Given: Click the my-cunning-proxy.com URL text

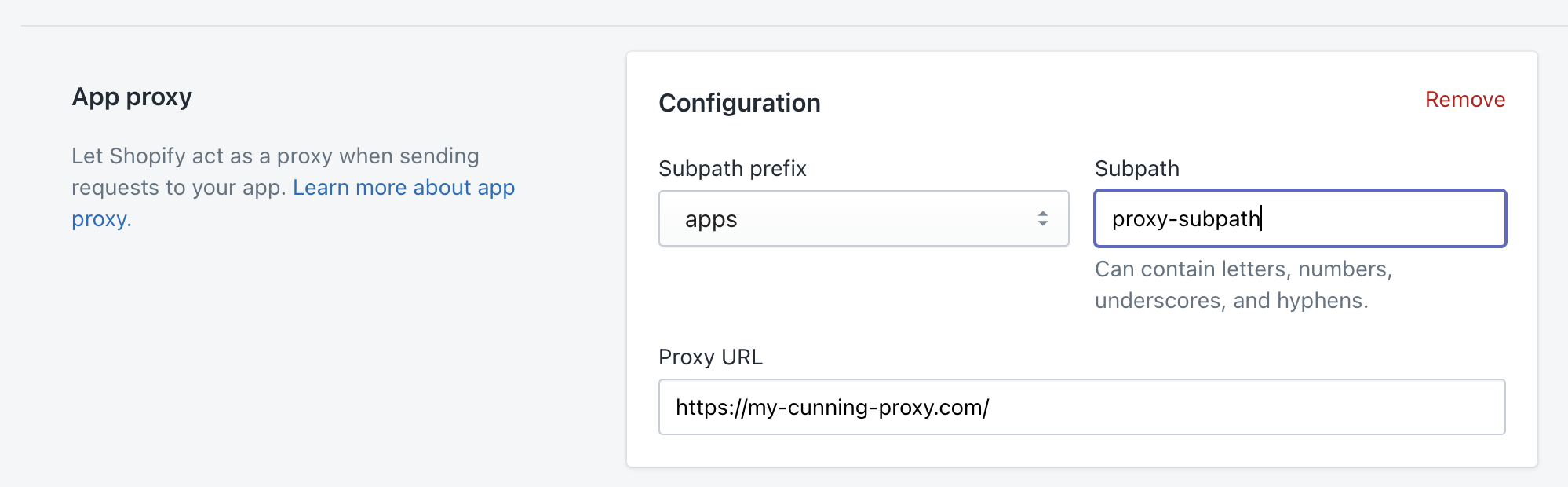Looking at the screenshot, I should click(x=832, y=407).
